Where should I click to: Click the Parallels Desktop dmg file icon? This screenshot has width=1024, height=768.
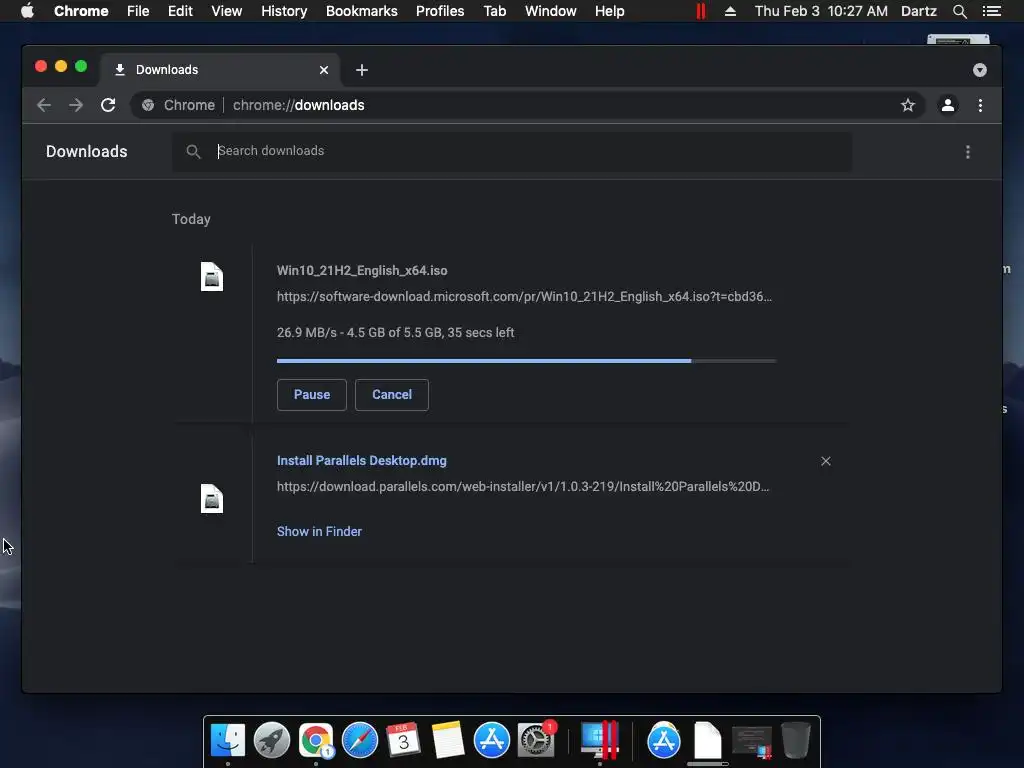(x=212, y=498)
